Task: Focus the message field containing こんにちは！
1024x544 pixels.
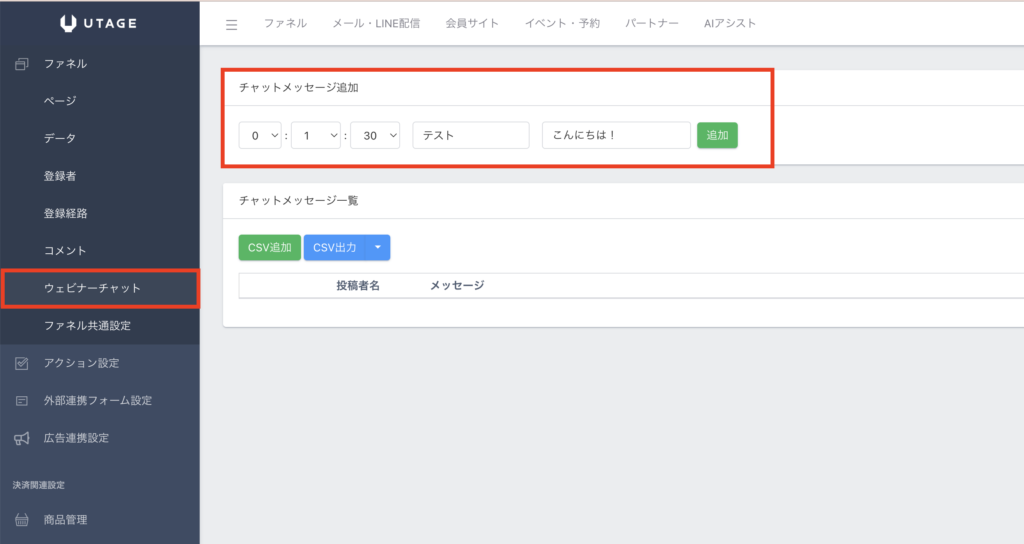Action: point(616,135)
